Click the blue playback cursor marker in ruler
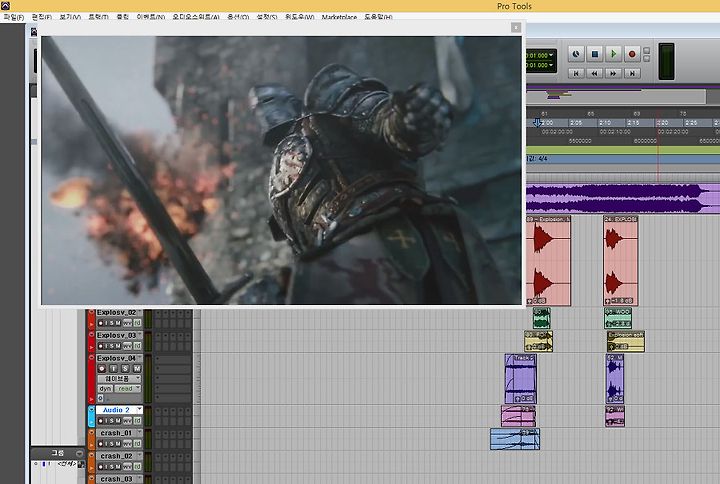The width and height of the screenshot is (720, 484). 537,123
